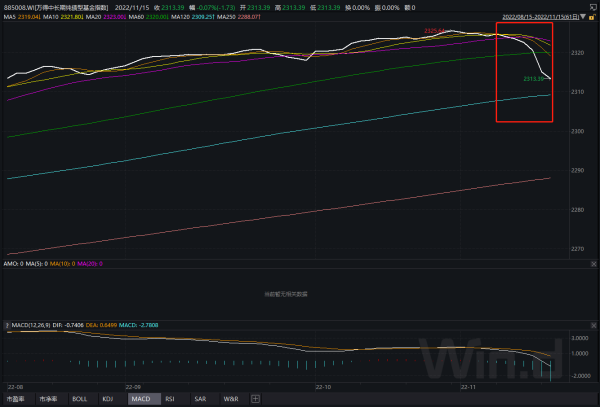Open the 市净率 tab

[x=49, y=398]
